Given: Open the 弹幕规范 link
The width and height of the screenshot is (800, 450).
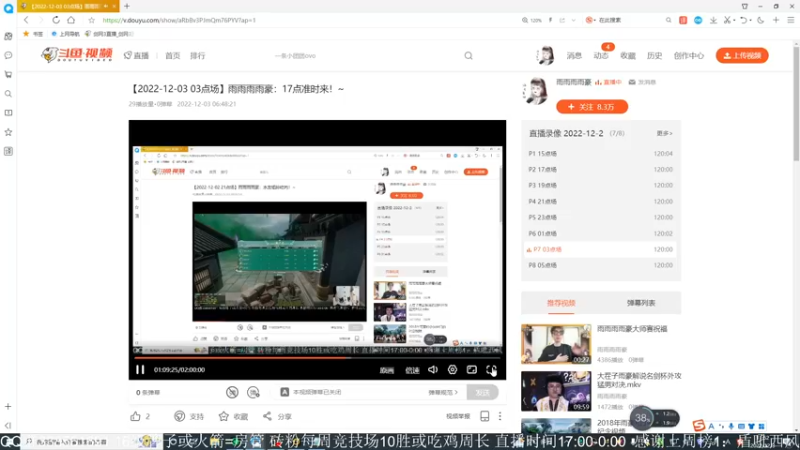Looking at the screenshot, I should (x=443, y=392).
